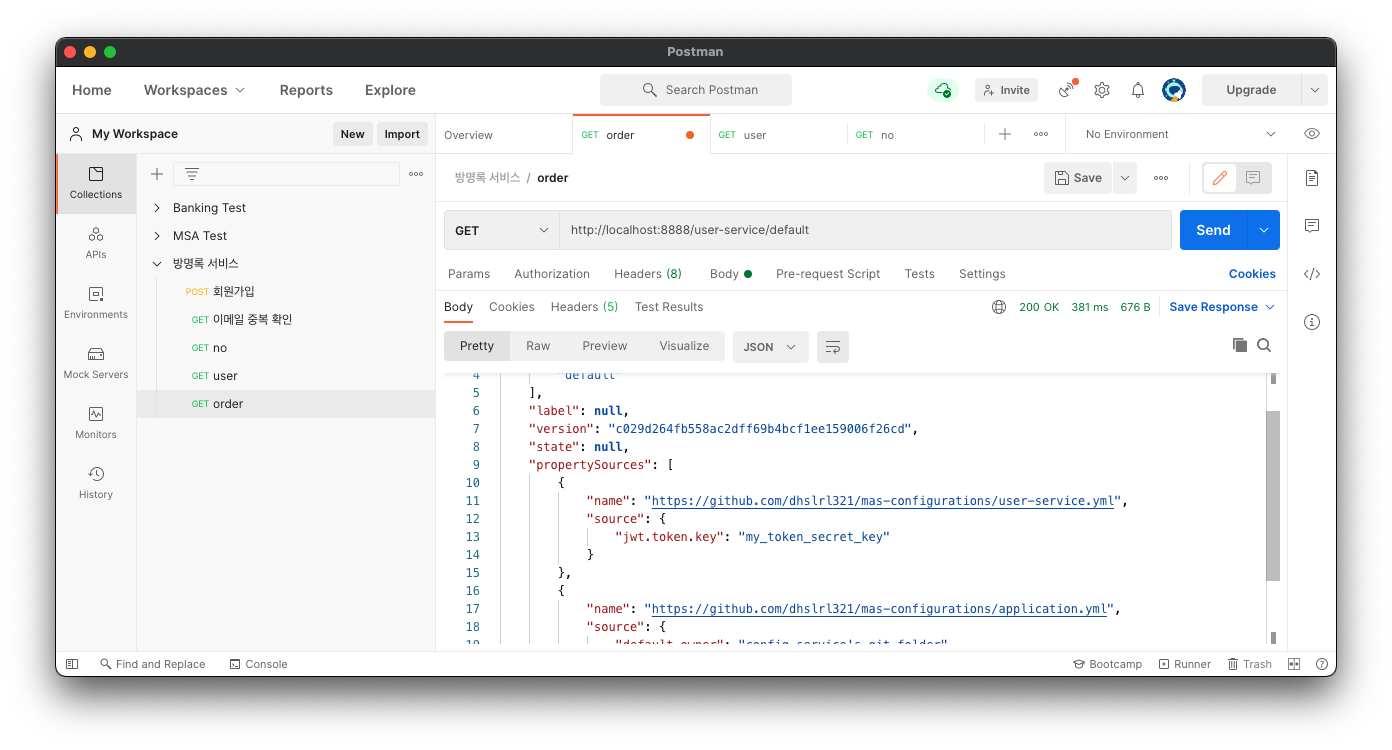The image size is (1392, 750).
Task: Switch to the edit pencil mode
Action: tap(1220, 178)
